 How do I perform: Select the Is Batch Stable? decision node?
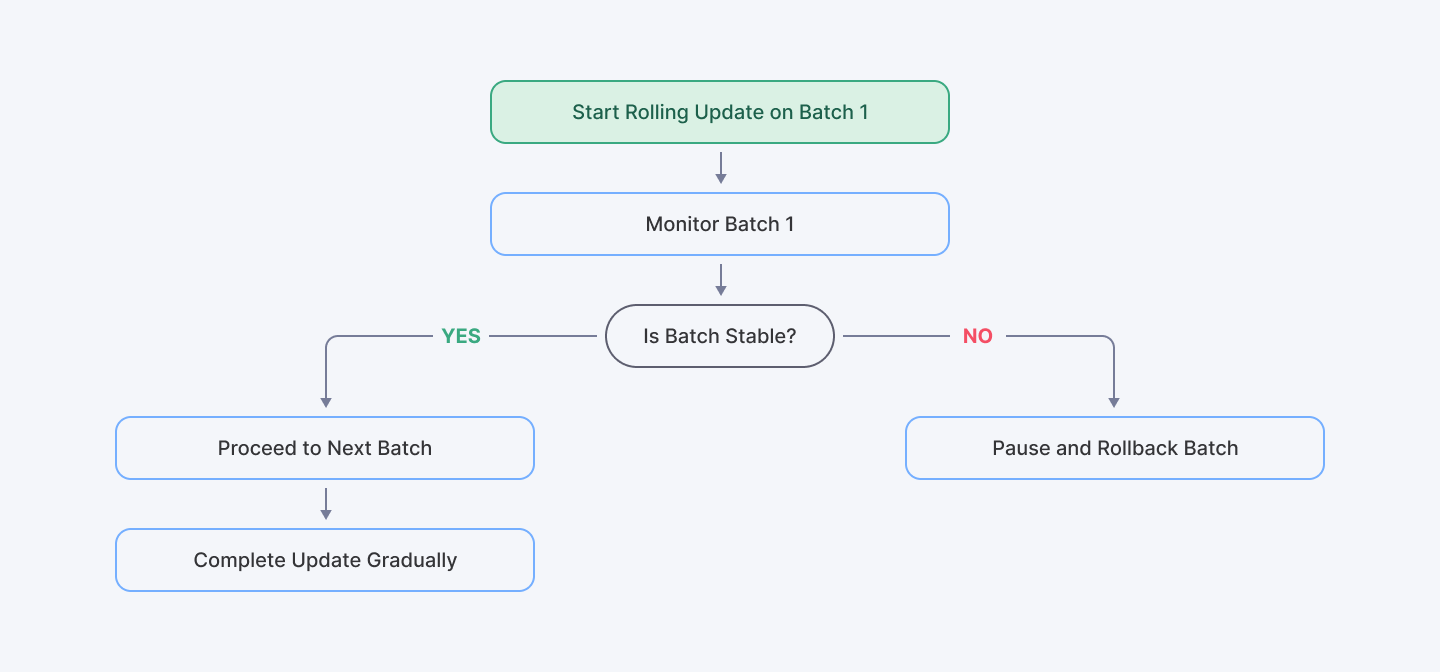719,336
